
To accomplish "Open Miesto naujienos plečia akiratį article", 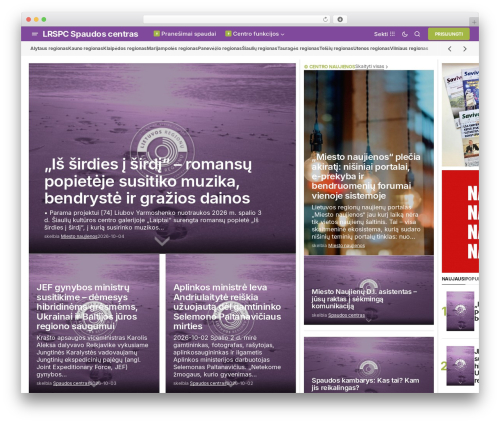I will (366, 176).
